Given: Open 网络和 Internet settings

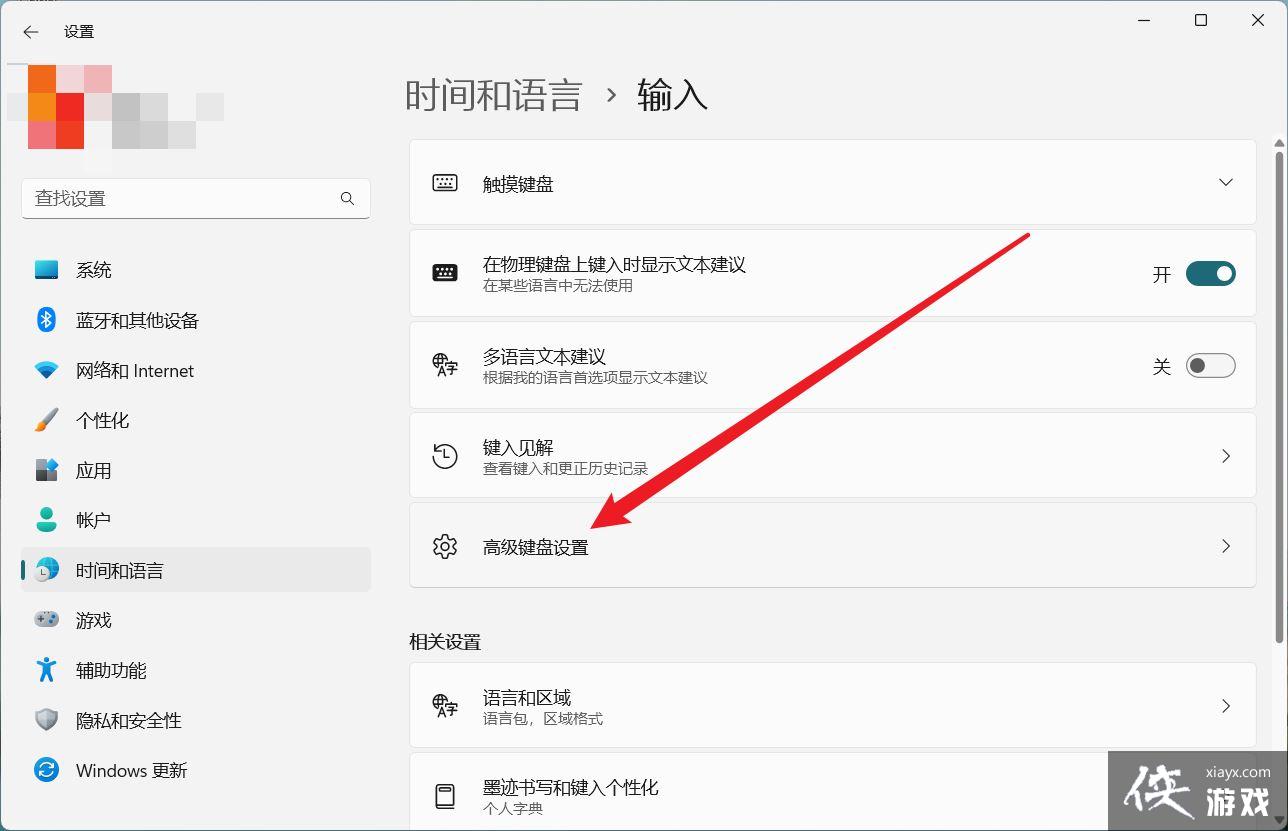Looking at the screenshot, I should pyautogui.click(x=135, y=370).
